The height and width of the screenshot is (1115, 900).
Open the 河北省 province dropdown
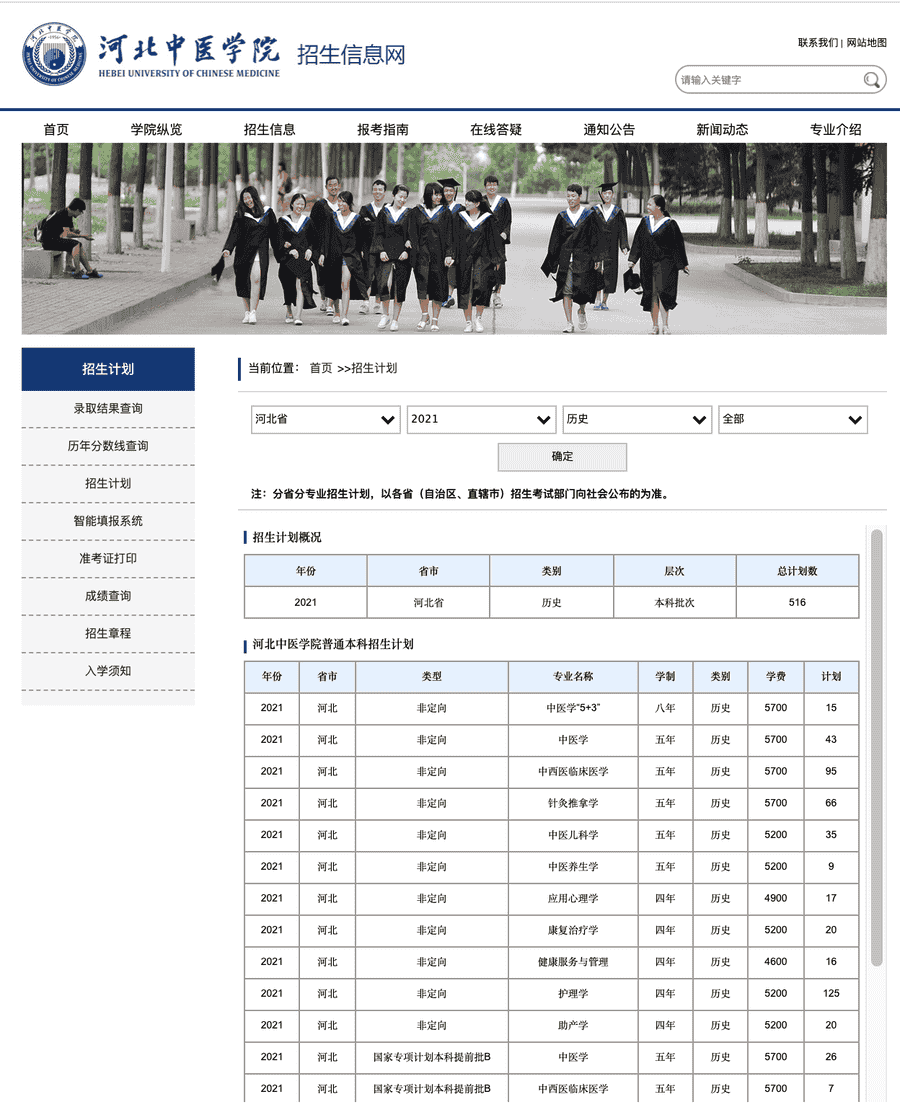click(325, 420)
